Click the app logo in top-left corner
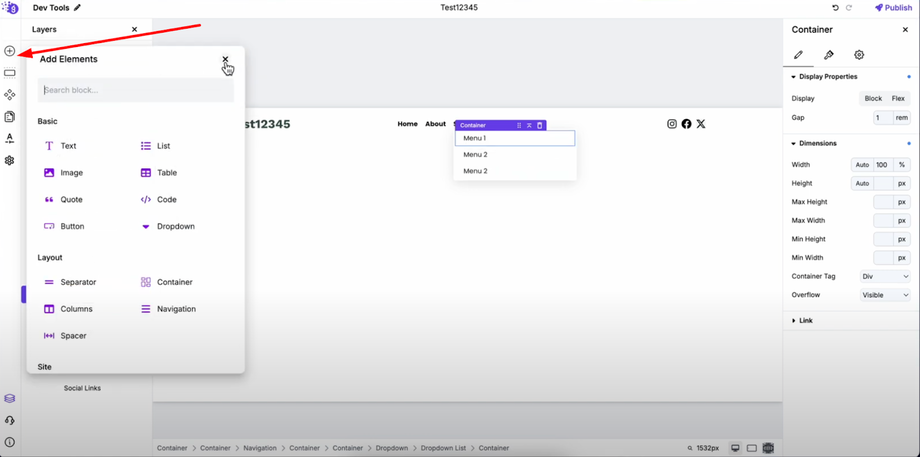The image size is (920, 457). coord(11,8)
